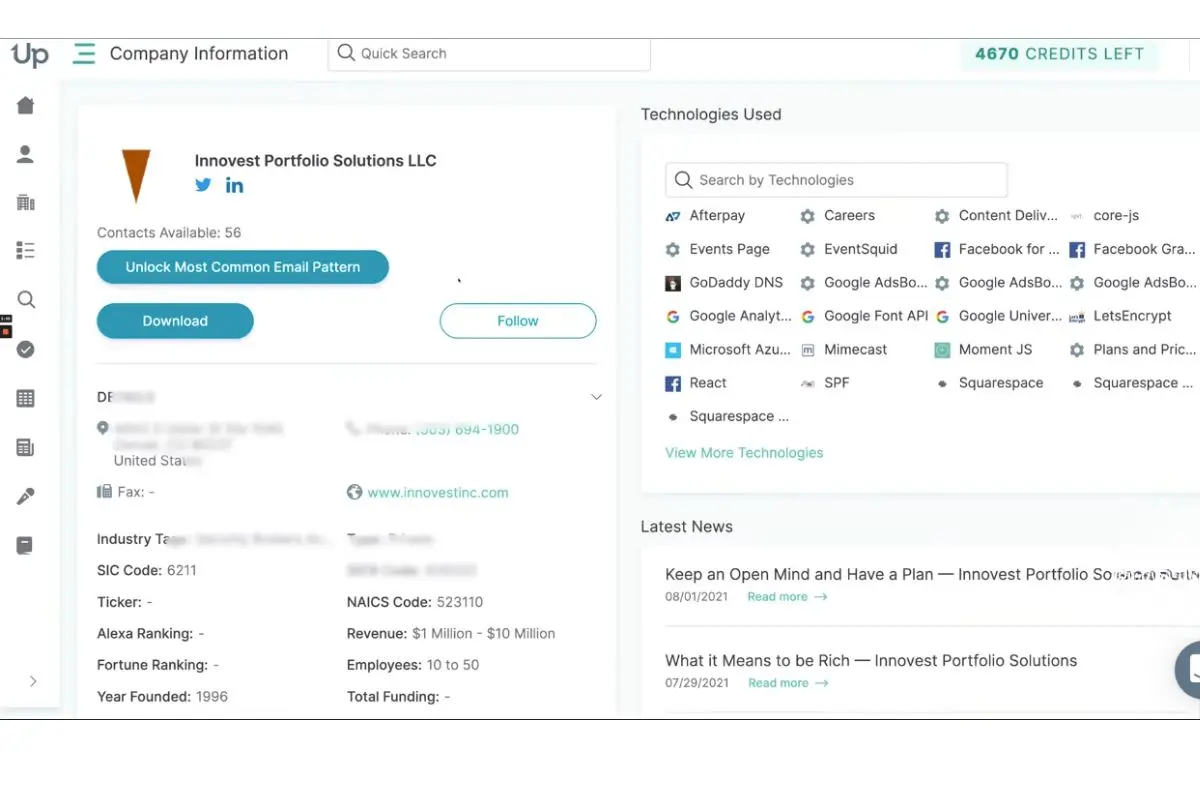Open the View More Technologies link

744,452
